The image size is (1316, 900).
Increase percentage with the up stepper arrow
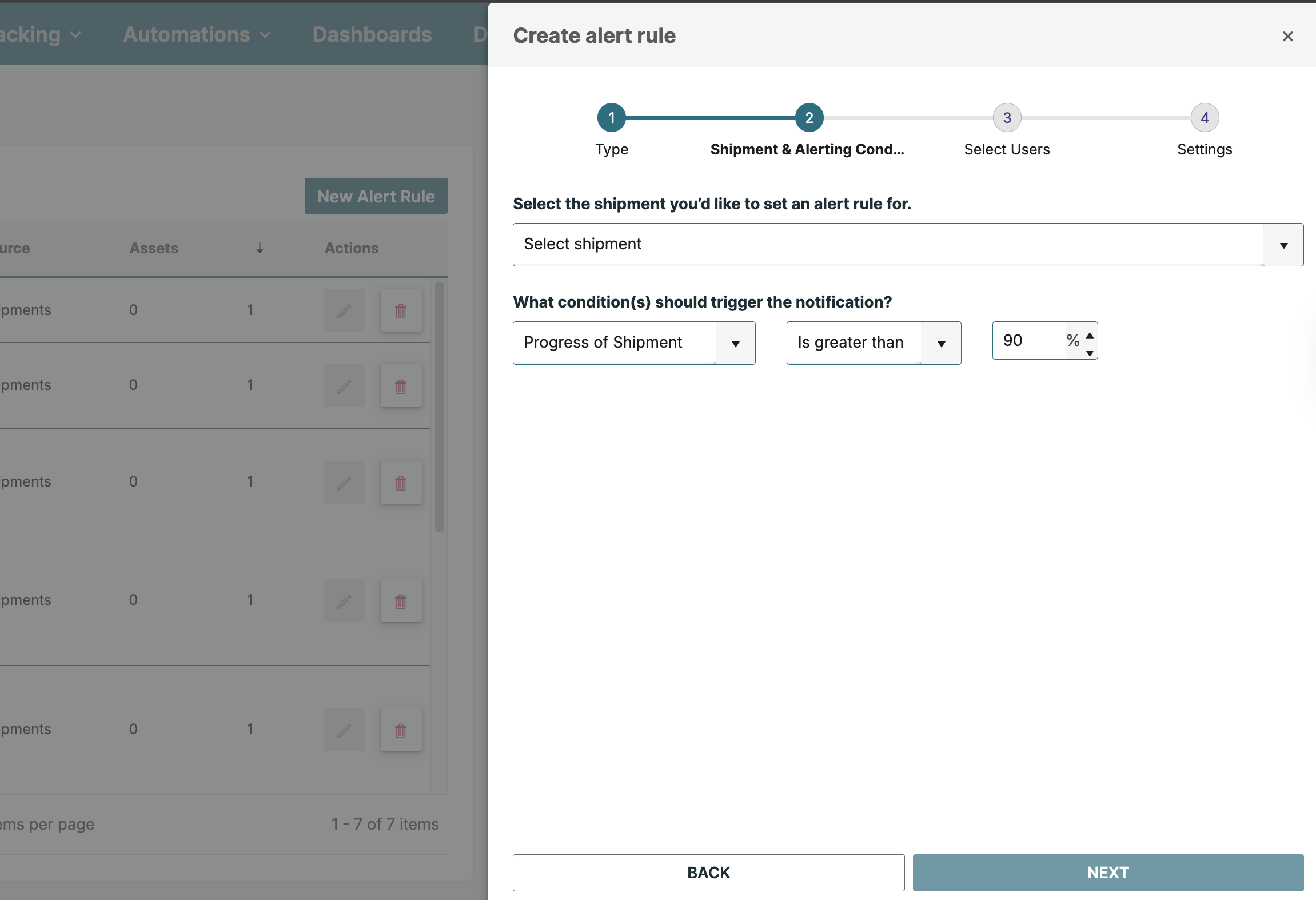coord(1090,335)
